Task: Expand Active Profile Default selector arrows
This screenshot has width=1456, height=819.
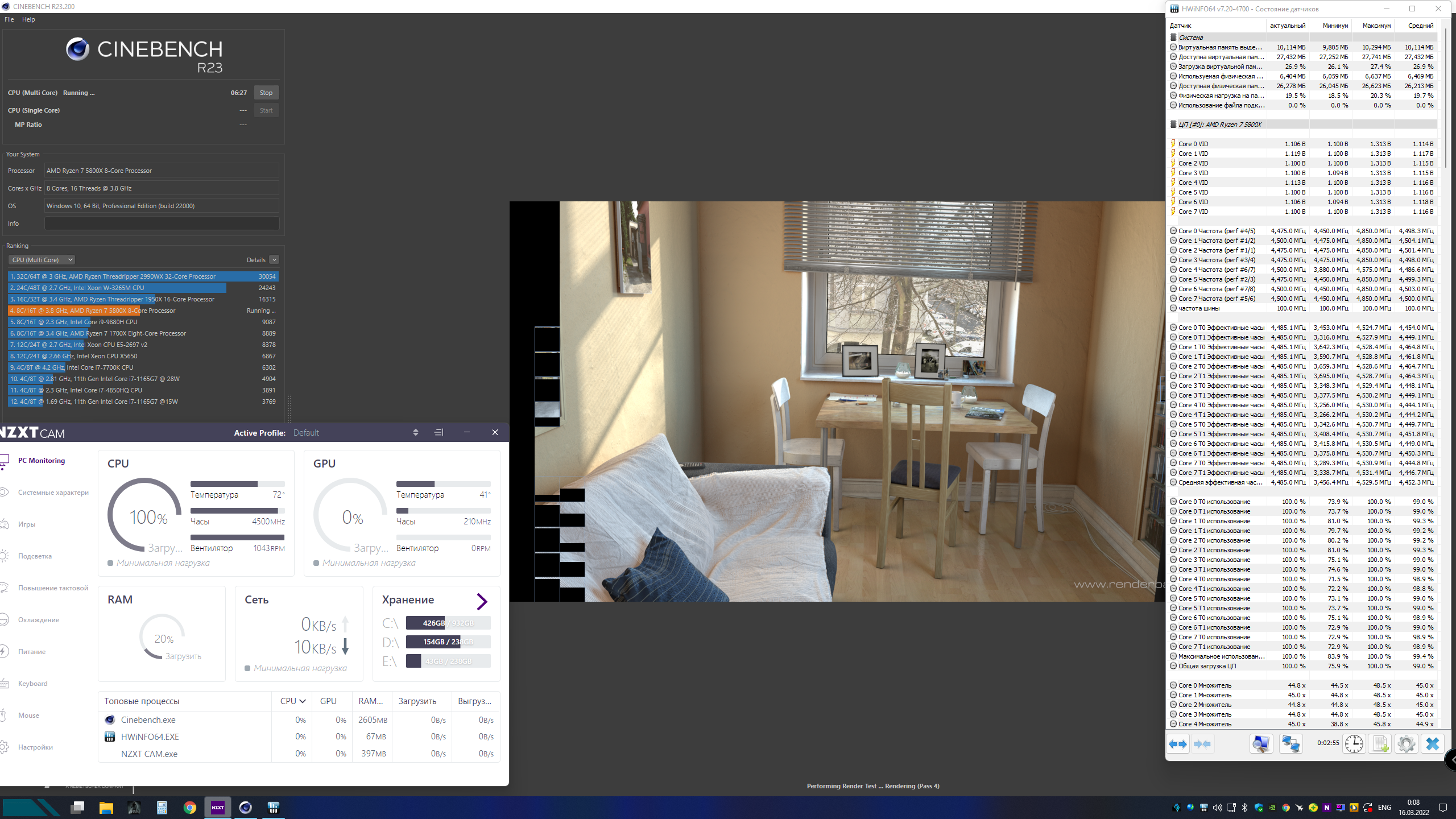Action: 416,432
